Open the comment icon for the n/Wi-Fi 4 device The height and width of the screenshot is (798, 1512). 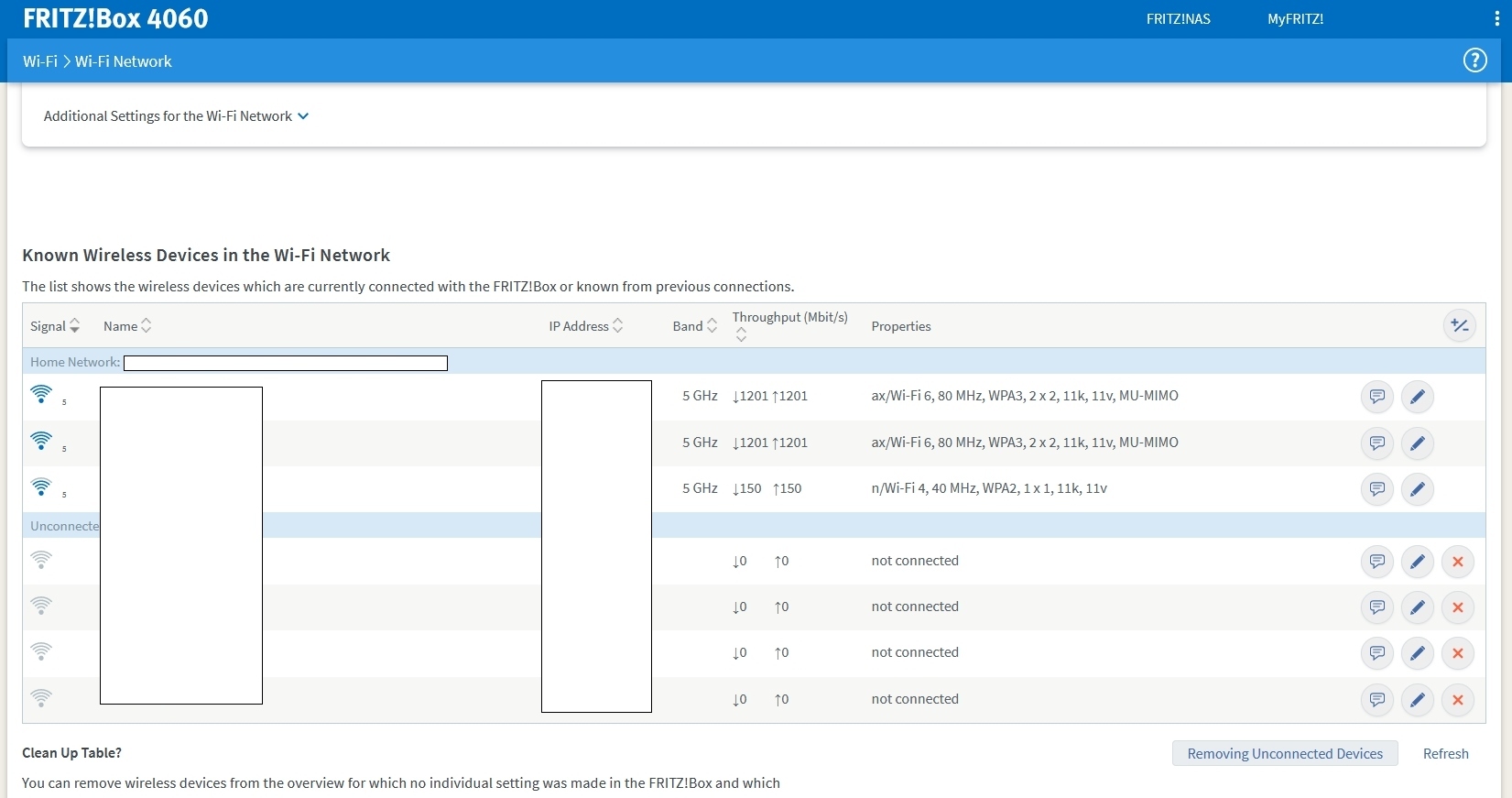click(1376, 489)
